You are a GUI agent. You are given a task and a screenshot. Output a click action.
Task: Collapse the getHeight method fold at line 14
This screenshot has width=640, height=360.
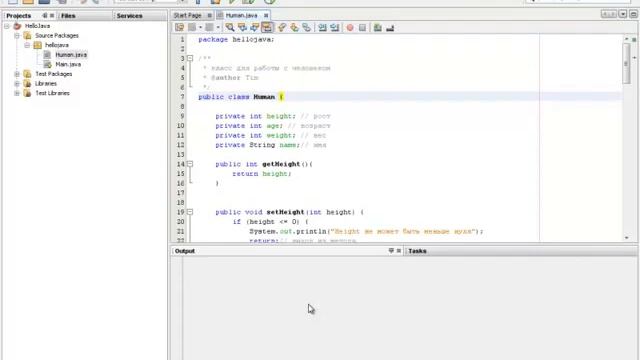[x=190, y=164]
